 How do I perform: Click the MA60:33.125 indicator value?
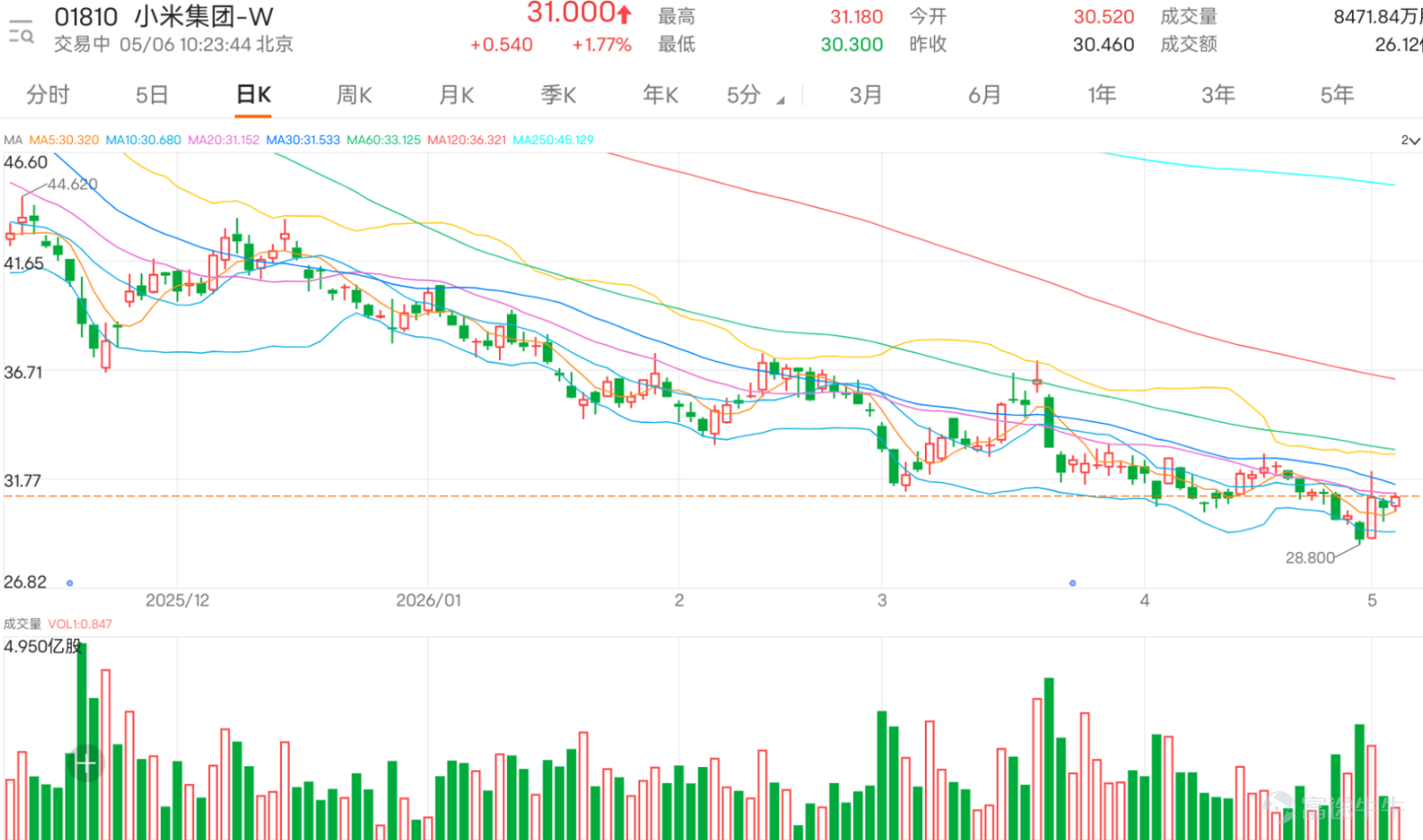(x=383, y=140)
